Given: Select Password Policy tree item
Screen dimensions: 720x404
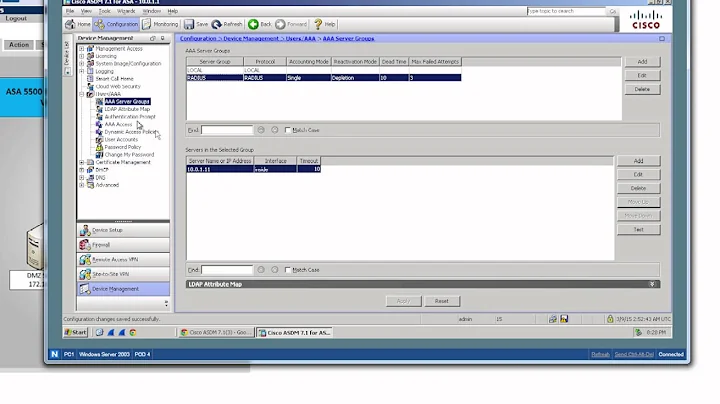Looking at the screenshot, I should coord(123,147).
